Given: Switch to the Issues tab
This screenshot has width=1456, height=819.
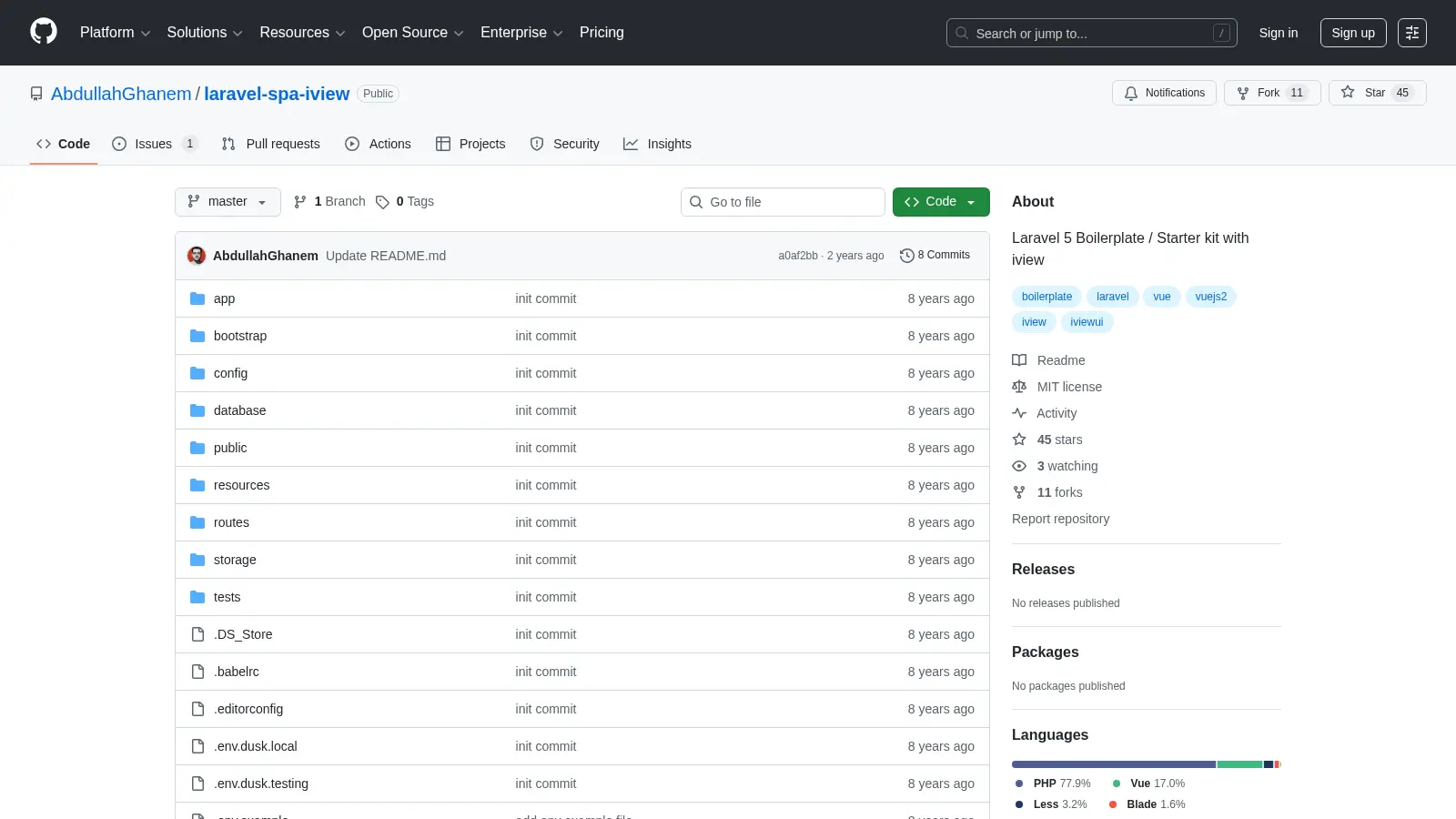Looking at the screenshot, I should pyautogui.click(x=154, y=144).
